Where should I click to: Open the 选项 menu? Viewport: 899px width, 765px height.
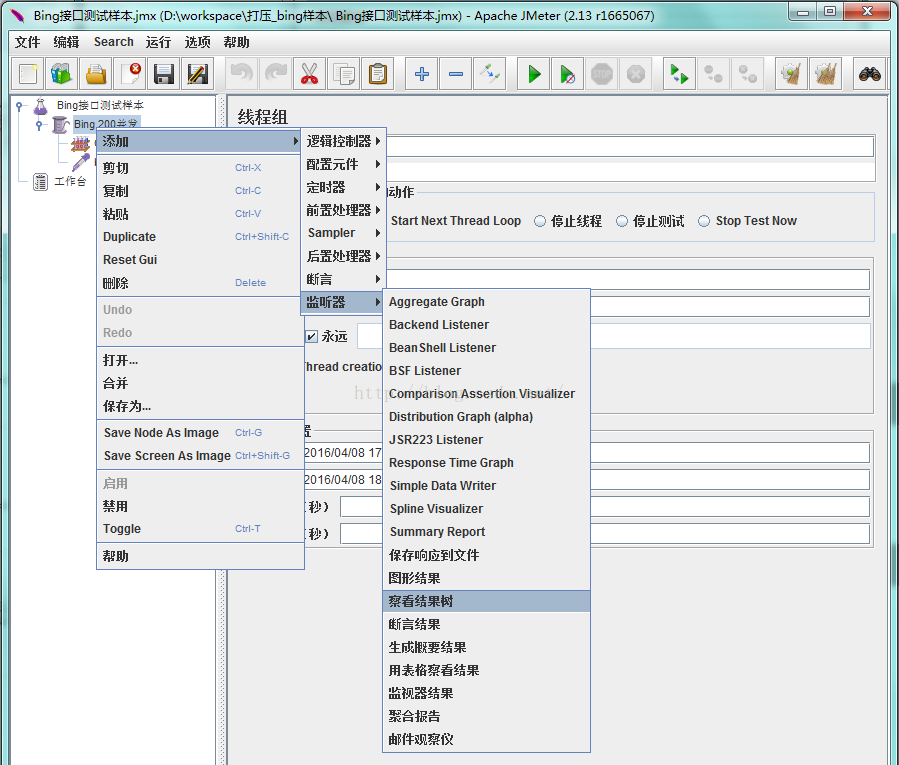197,42
